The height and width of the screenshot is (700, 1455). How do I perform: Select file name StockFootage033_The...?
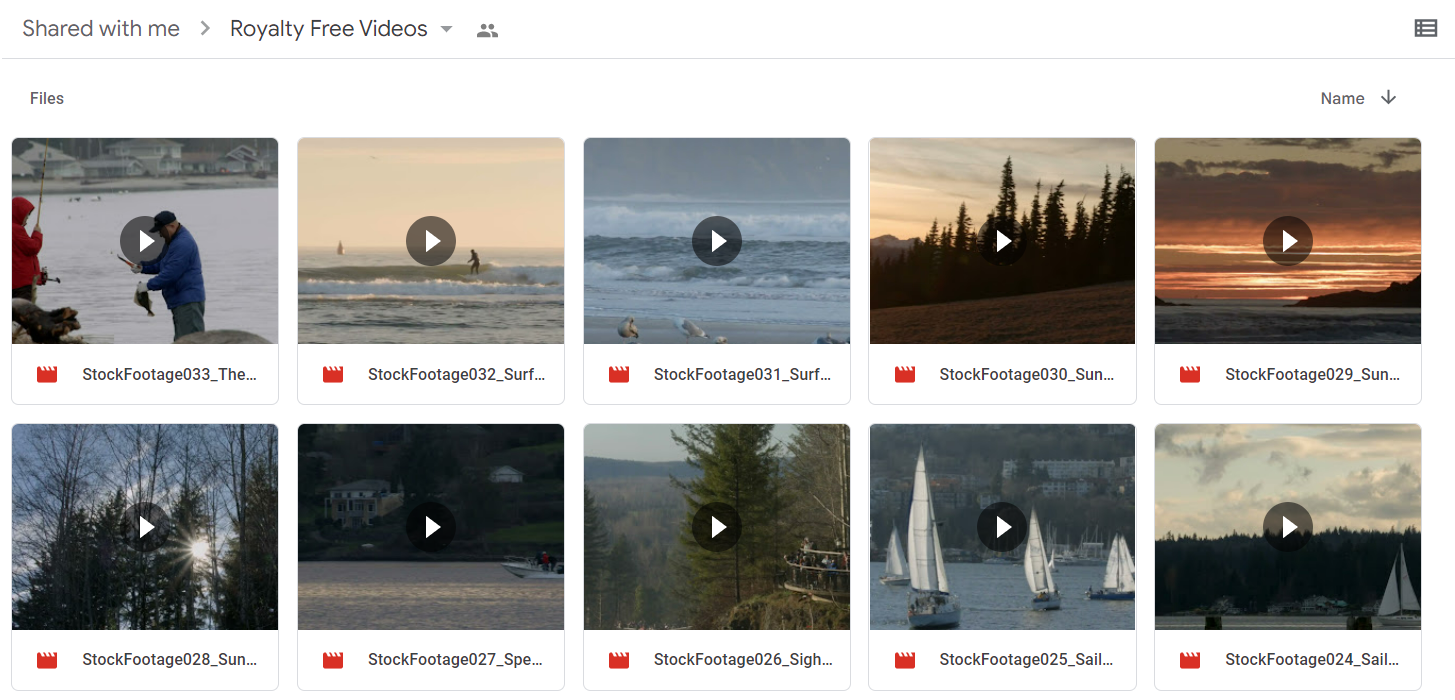coord(169,374)
